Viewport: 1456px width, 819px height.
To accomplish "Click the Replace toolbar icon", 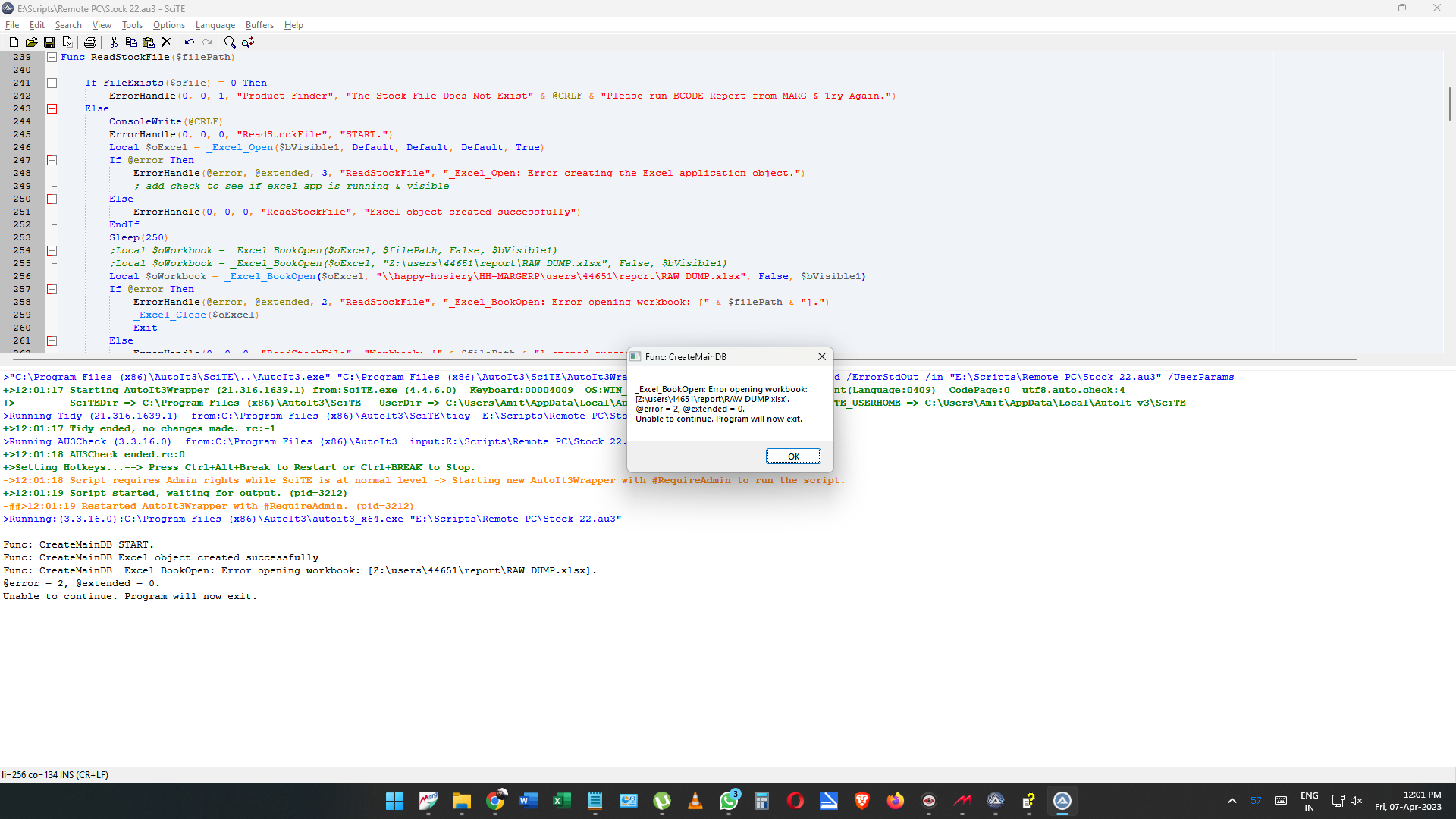I will pos(248,42).
